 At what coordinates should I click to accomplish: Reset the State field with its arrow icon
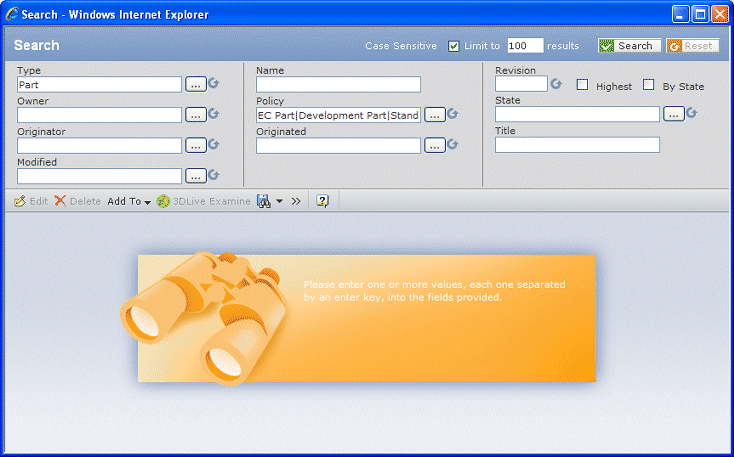point(691,113)
